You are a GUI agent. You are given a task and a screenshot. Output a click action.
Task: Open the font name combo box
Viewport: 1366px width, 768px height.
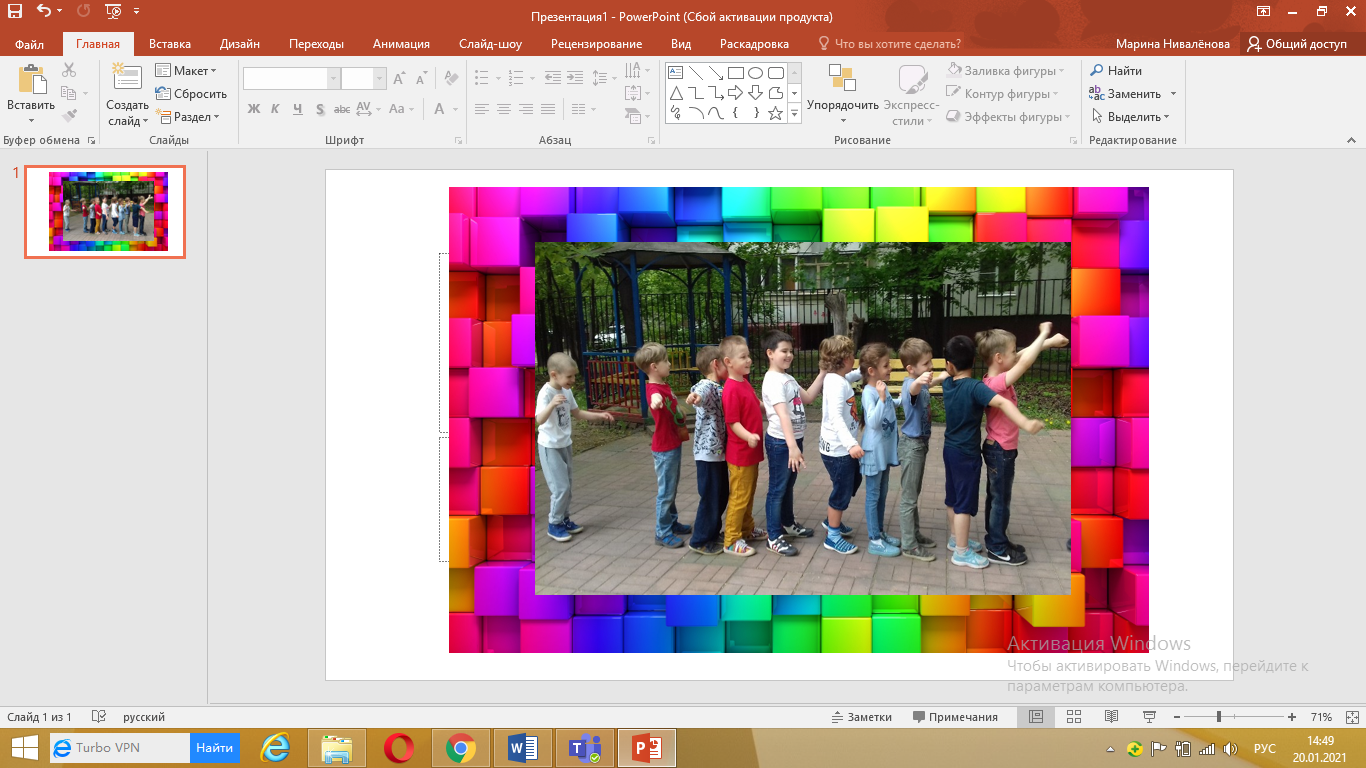click(292, 78)
